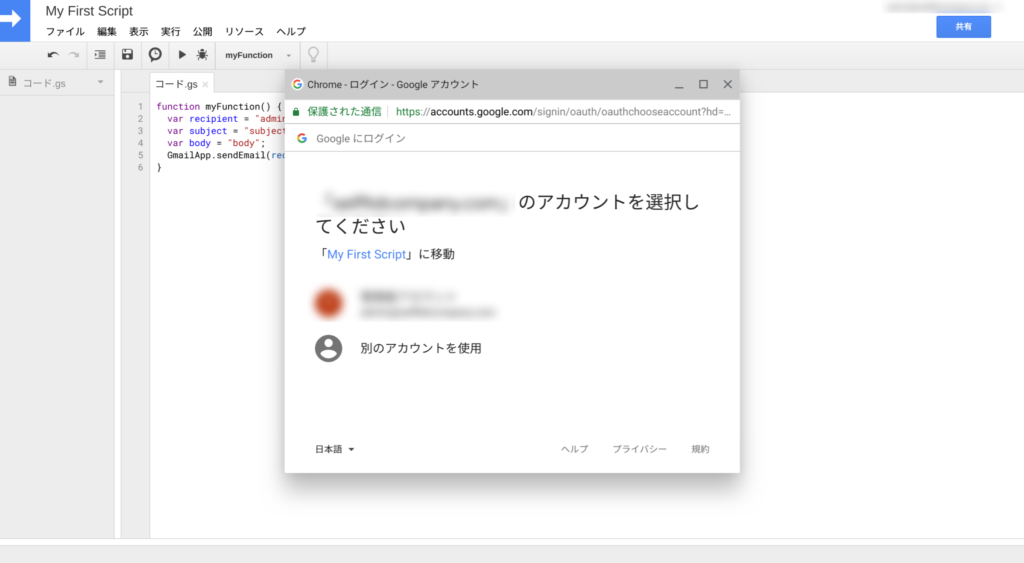Click the indent formatting icon

tap(100, 55)
